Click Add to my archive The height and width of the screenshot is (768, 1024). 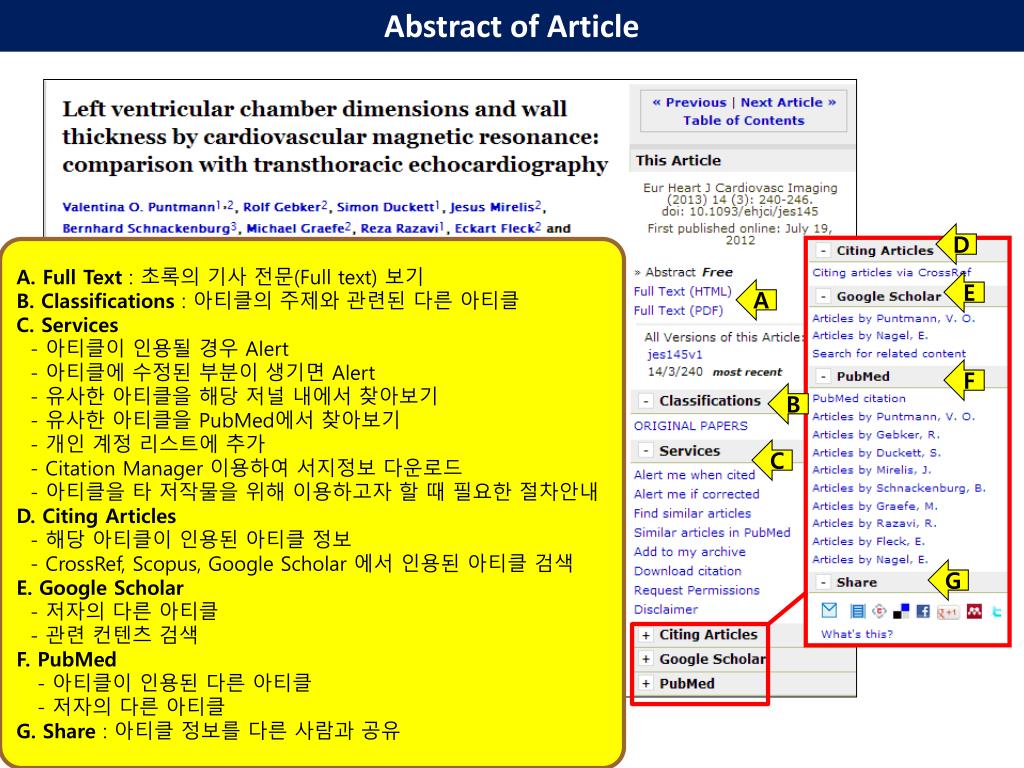(690, 552)
